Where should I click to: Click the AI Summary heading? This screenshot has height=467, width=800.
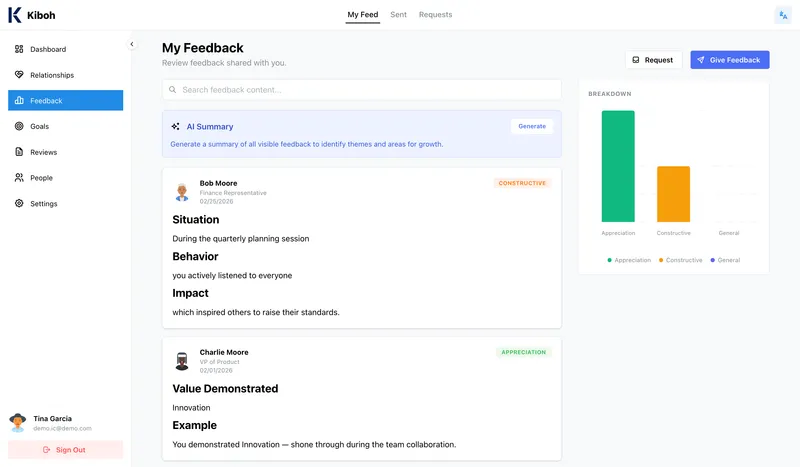(210, 127)
